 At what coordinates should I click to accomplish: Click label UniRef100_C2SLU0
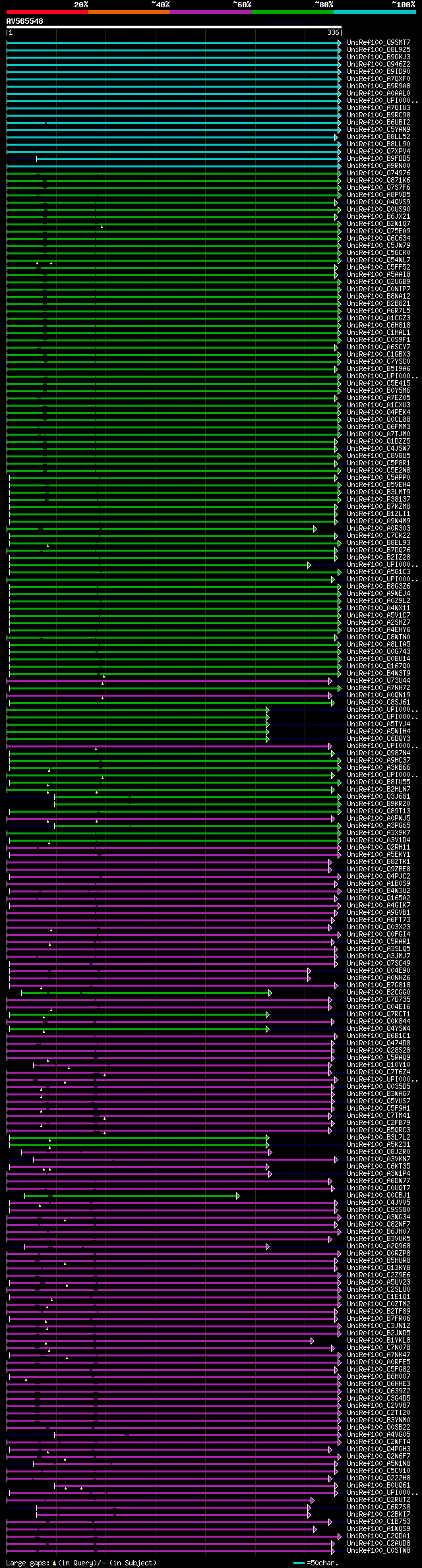378,1289
